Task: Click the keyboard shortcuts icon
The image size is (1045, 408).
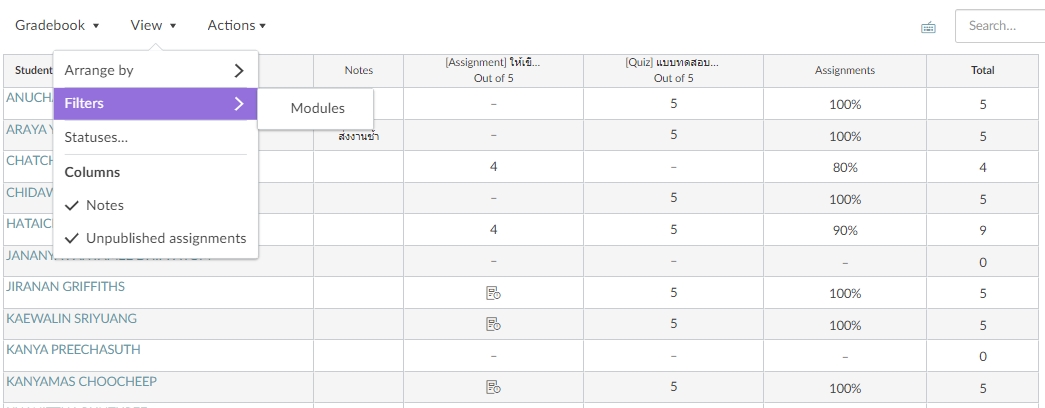Action: pyautogui.click(x=928, y=27)
